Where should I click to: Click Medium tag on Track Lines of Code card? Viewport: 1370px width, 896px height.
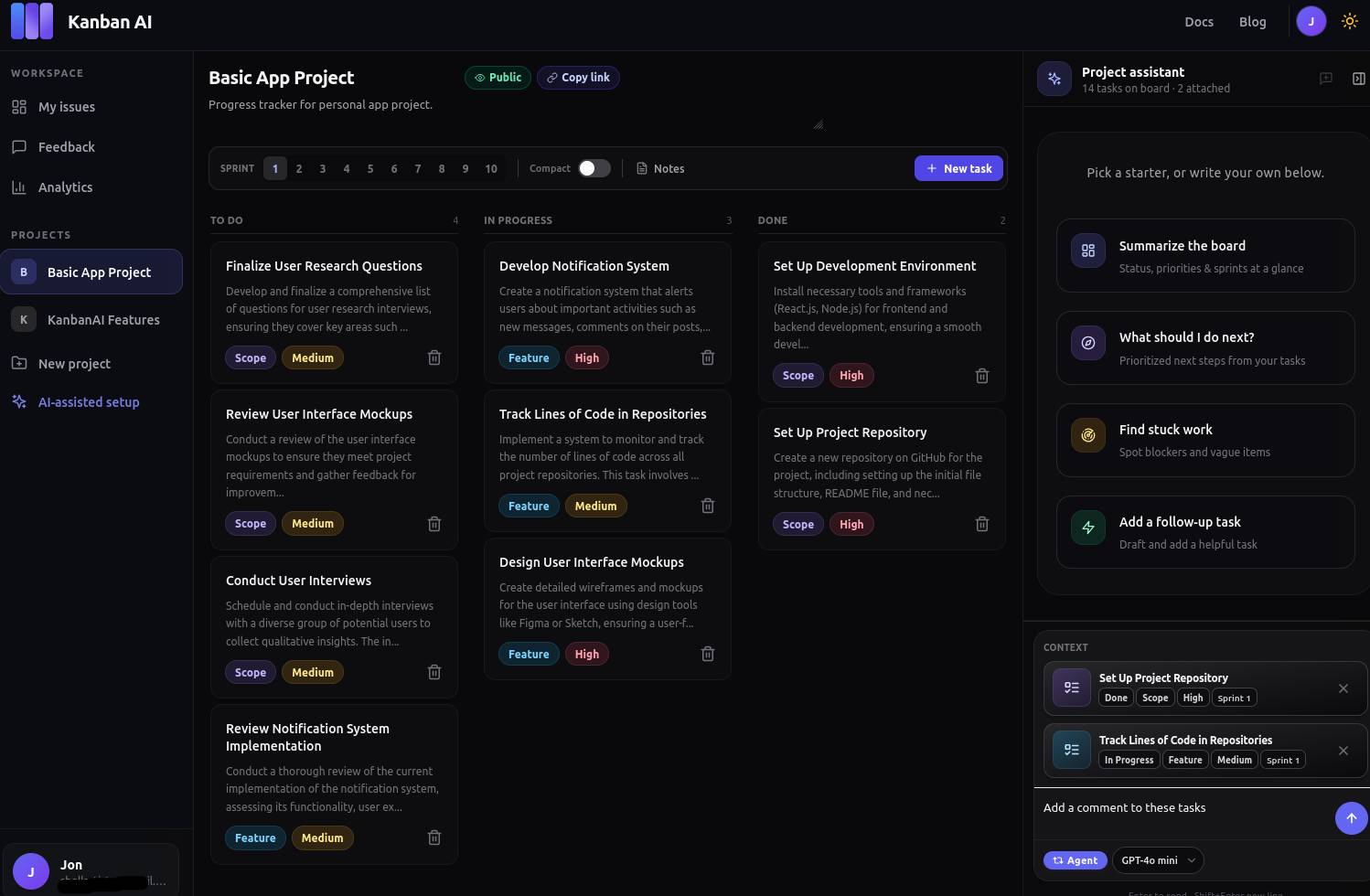[595, 506]
